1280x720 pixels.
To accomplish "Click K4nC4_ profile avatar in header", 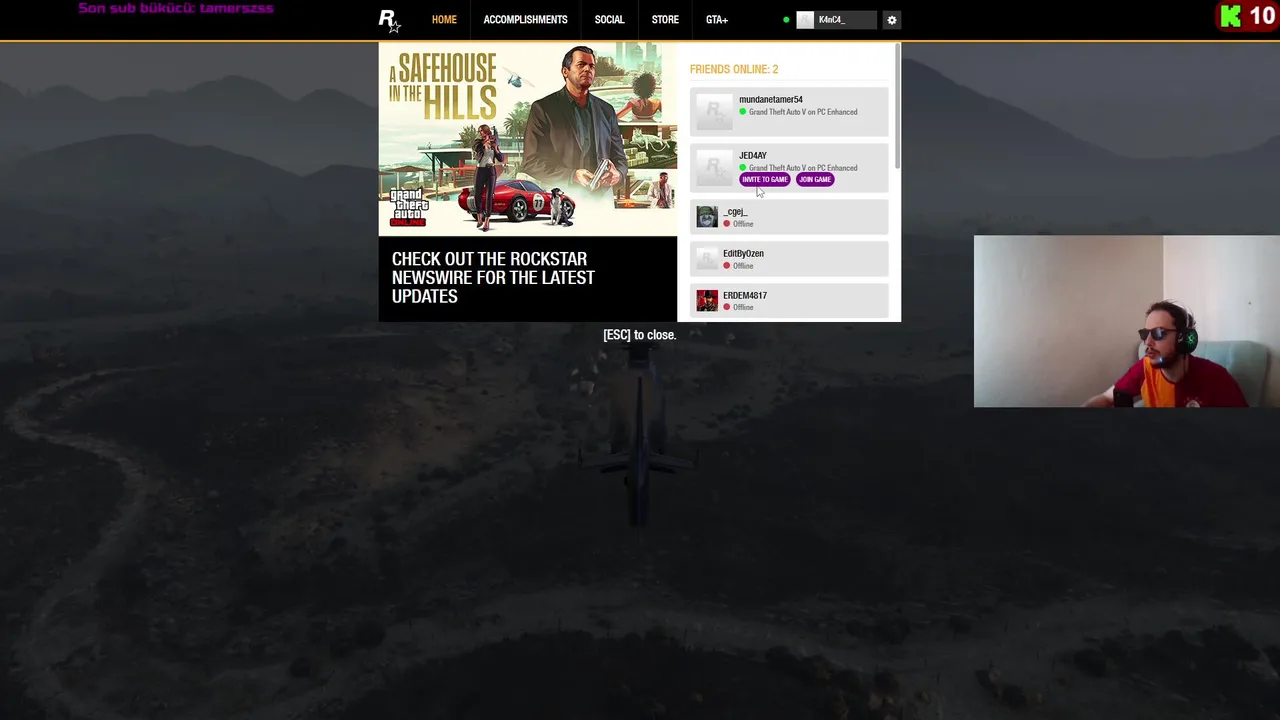I will tap(805, 20).
